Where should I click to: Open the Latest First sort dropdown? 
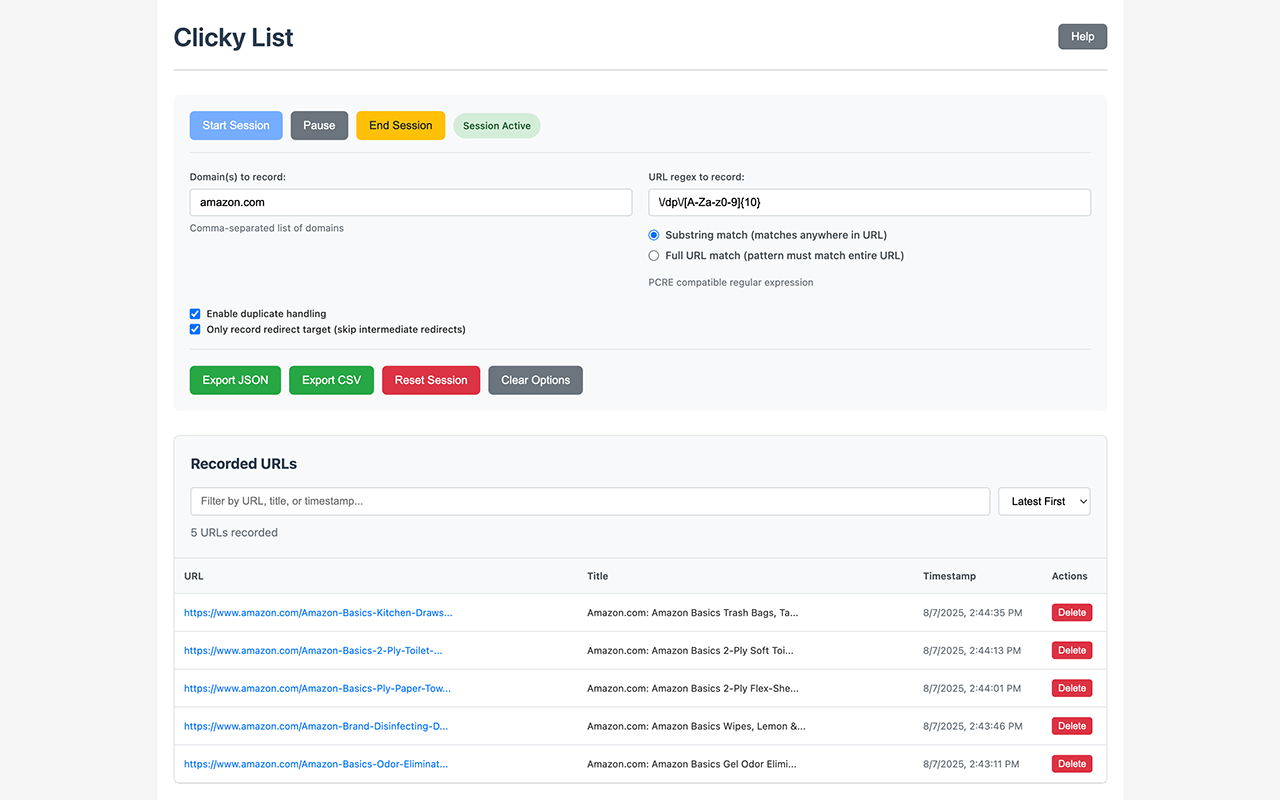point(1044,501)
